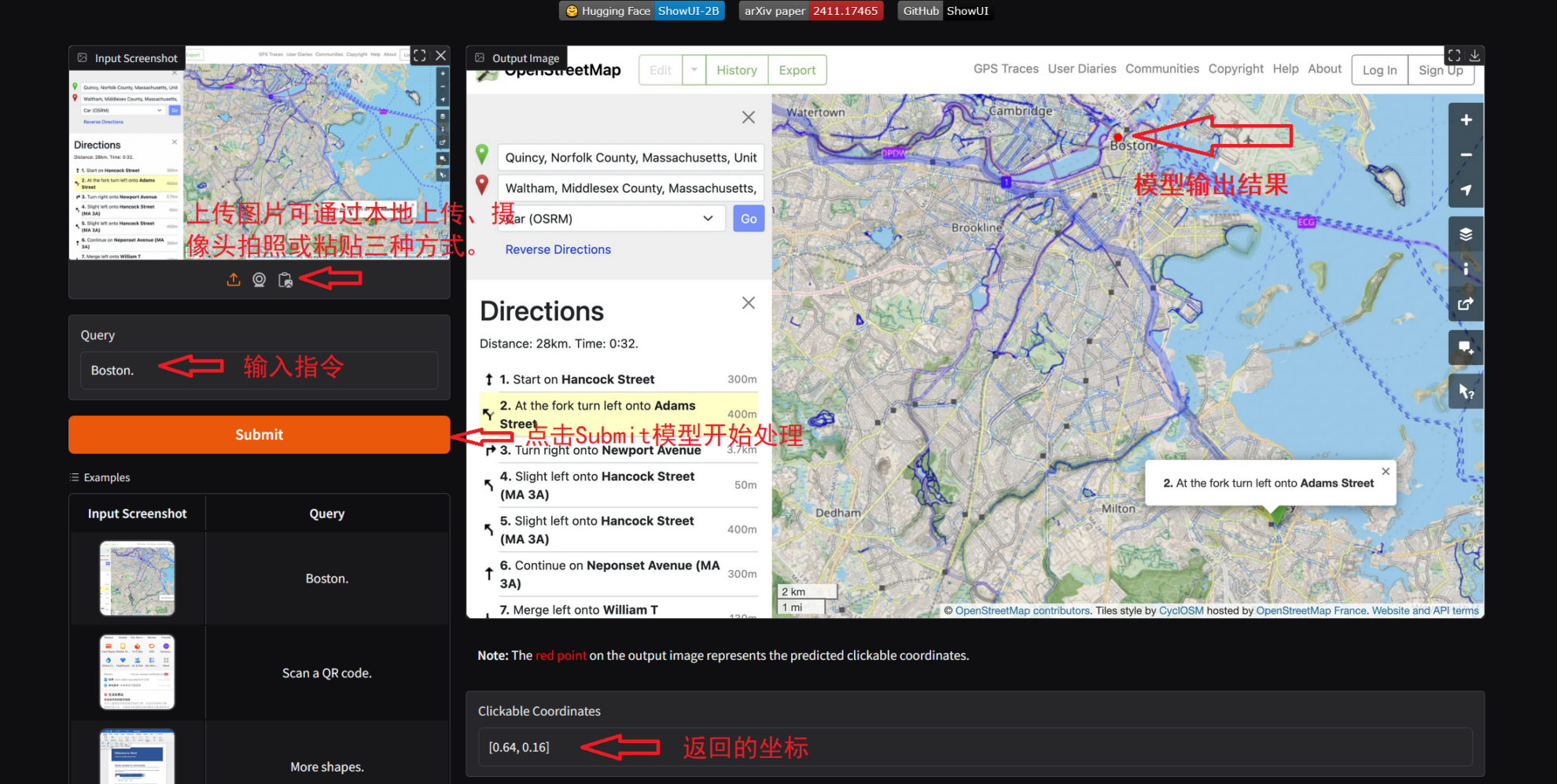This screenshot has width=1557, height=784.
Task: Select the Boston map example thumbnail
Action: [x=138, y=578]
